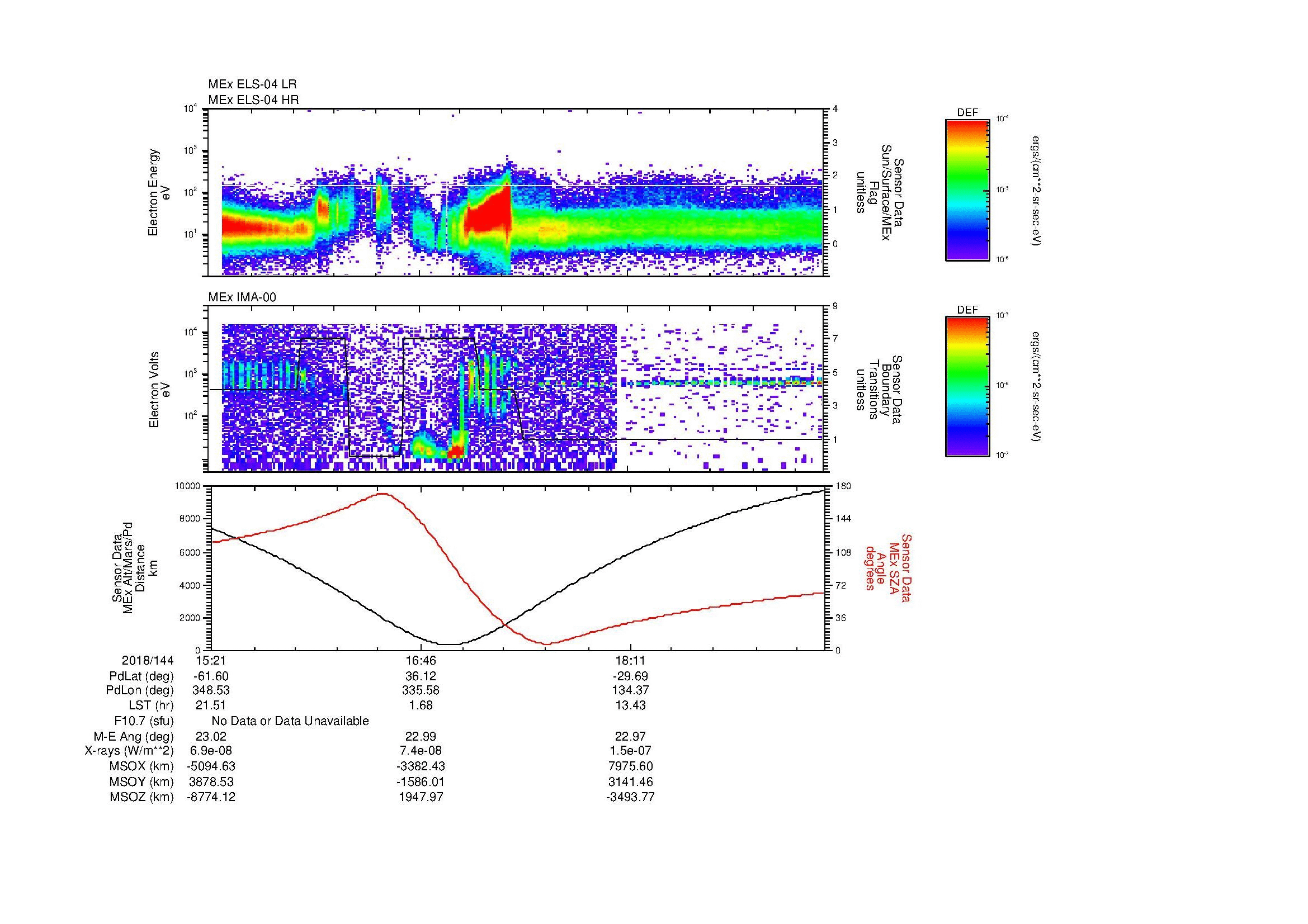Click the 'M-E Ang (deg)' row label

coord(133,736)
